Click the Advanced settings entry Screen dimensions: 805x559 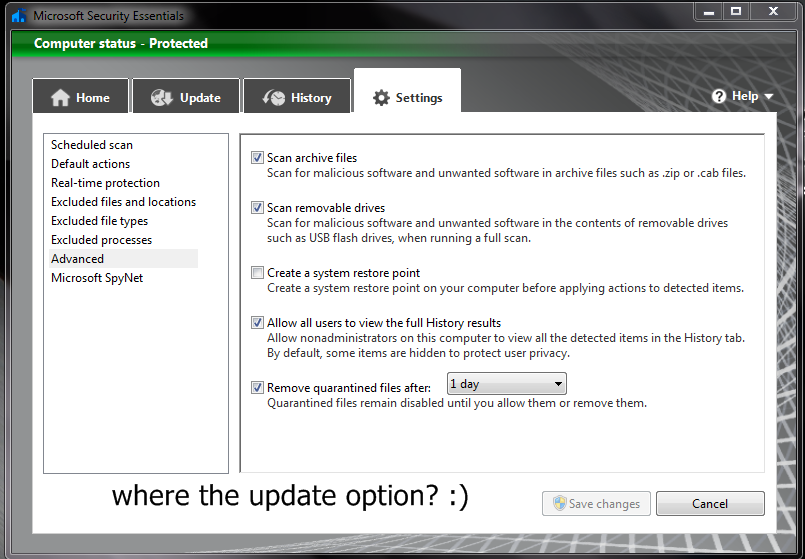pos(123,259)
